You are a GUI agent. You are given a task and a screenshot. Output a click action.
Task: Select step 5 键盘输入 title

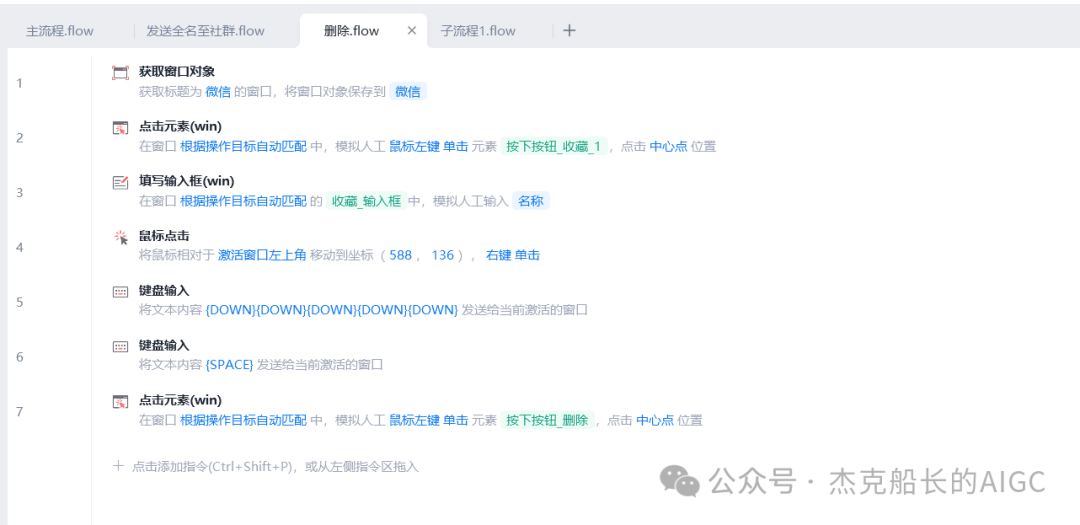(x=164, y=290)
